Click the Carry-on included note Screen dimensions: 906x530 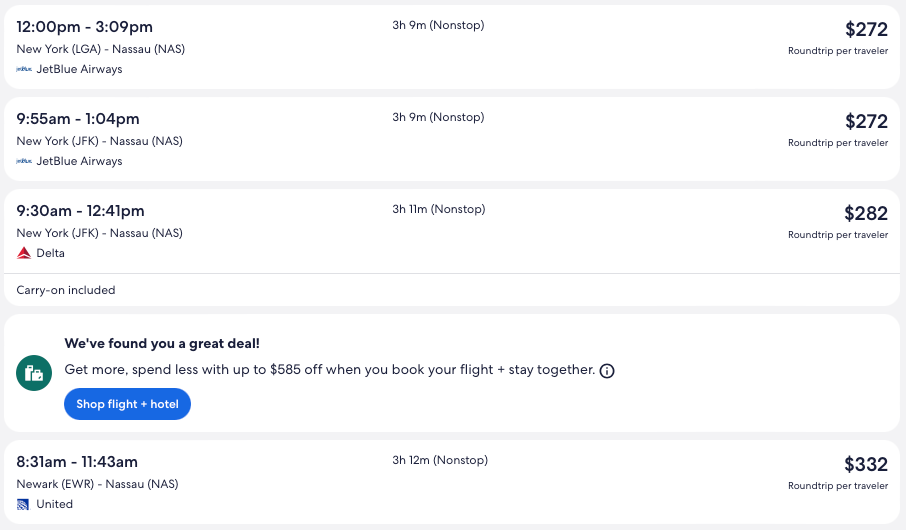tap(66, 291)
